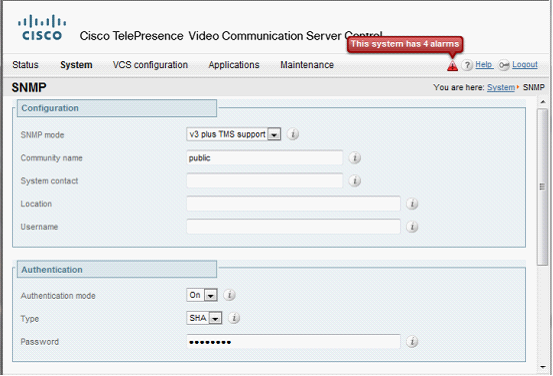Image resolution: width=553 pixels, height=376 pixels.
Task: Click the 'Username' label
Action: tap(39, 227)
